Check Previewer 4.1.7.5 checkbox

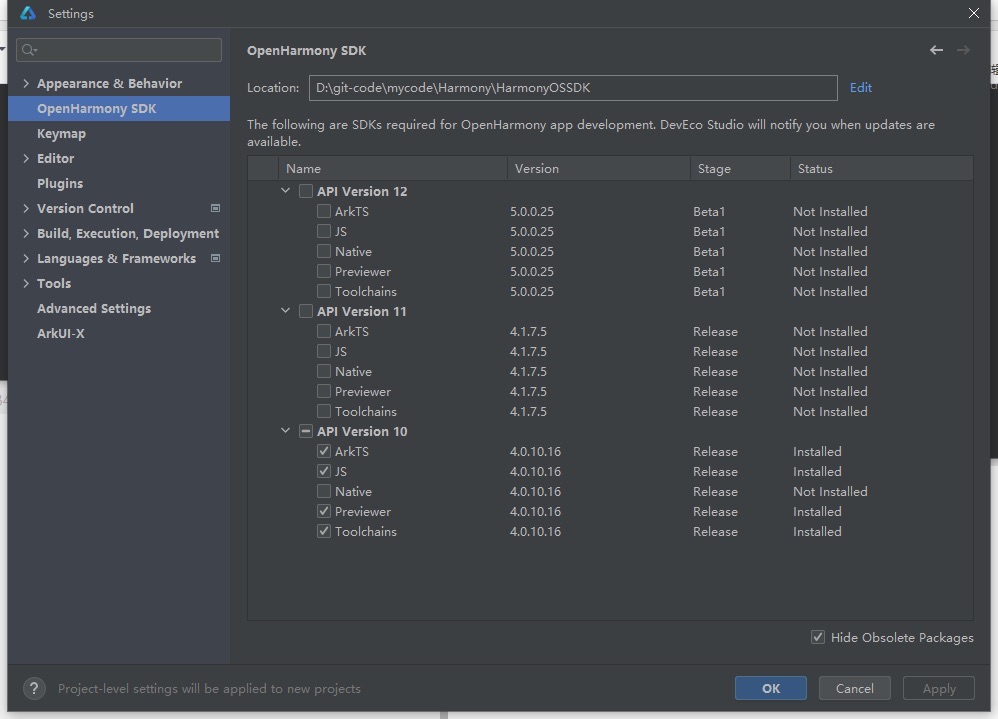324,391
